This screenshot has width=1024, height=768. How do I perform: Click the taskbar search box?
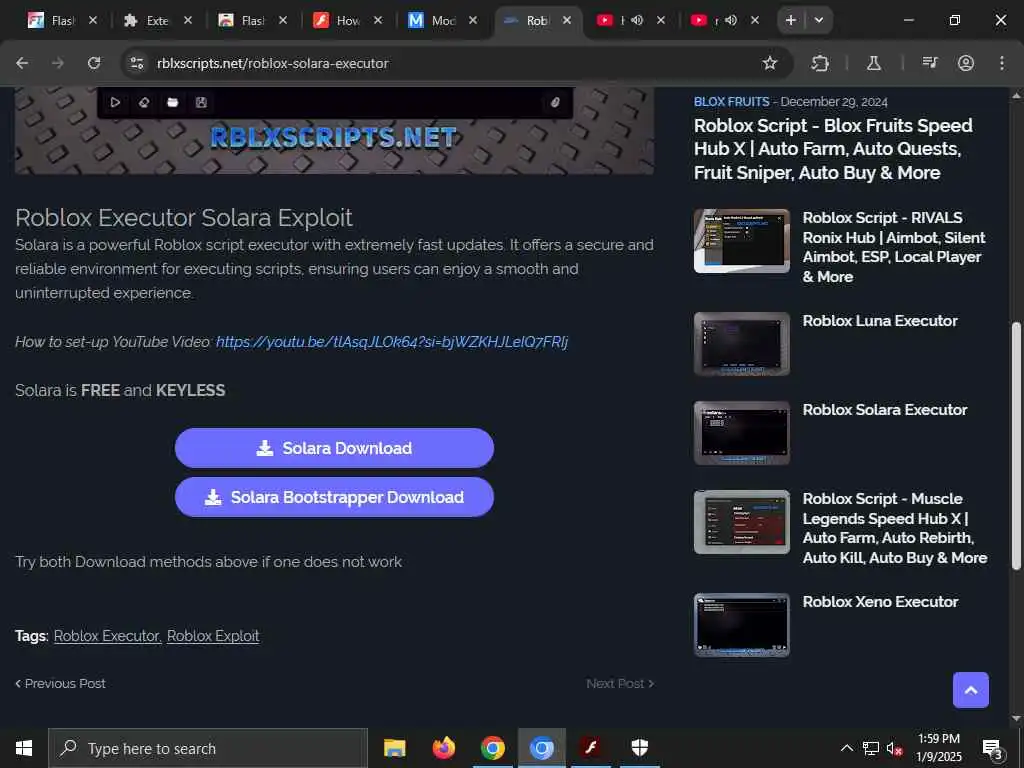tap(208, 748)
